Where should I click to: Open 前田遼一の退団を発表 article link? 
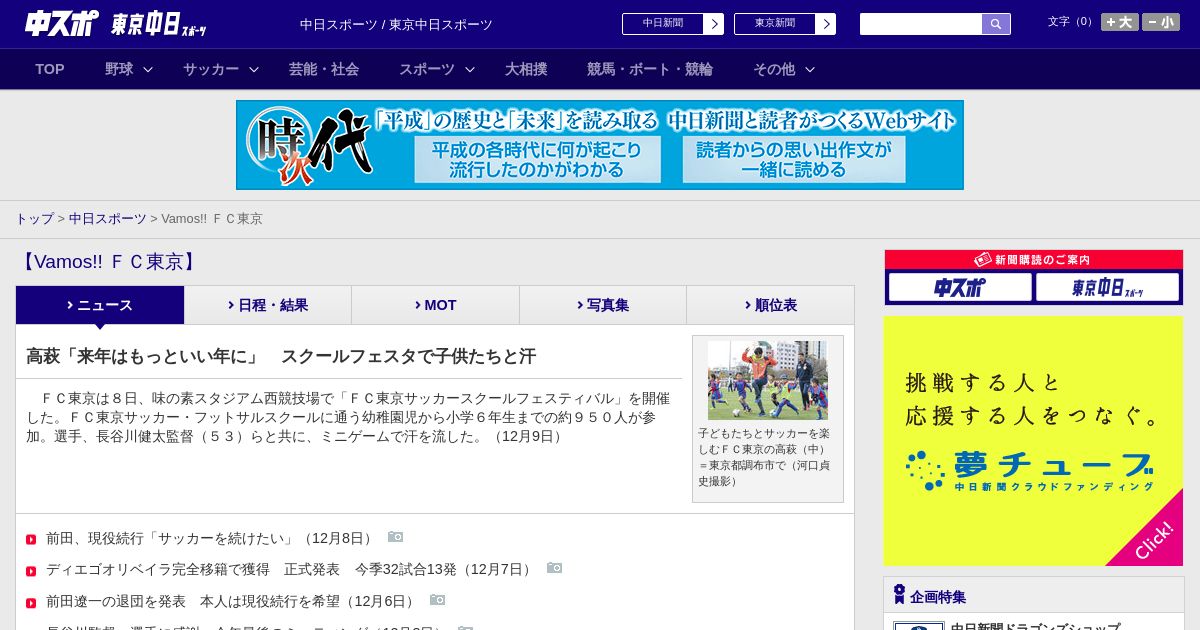pos(232,601)
